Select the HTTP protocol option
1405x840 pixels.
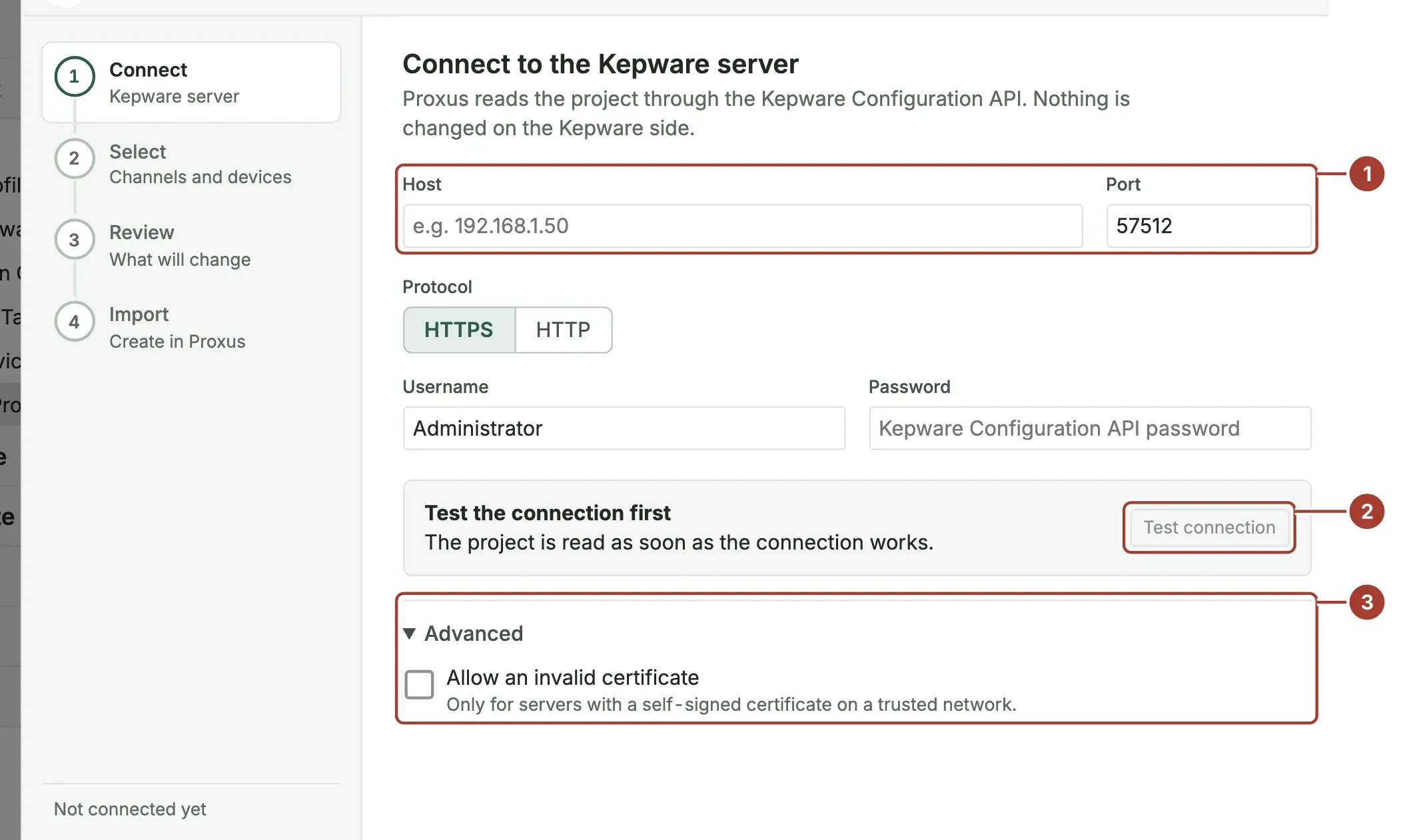click(x=563, y=330)
